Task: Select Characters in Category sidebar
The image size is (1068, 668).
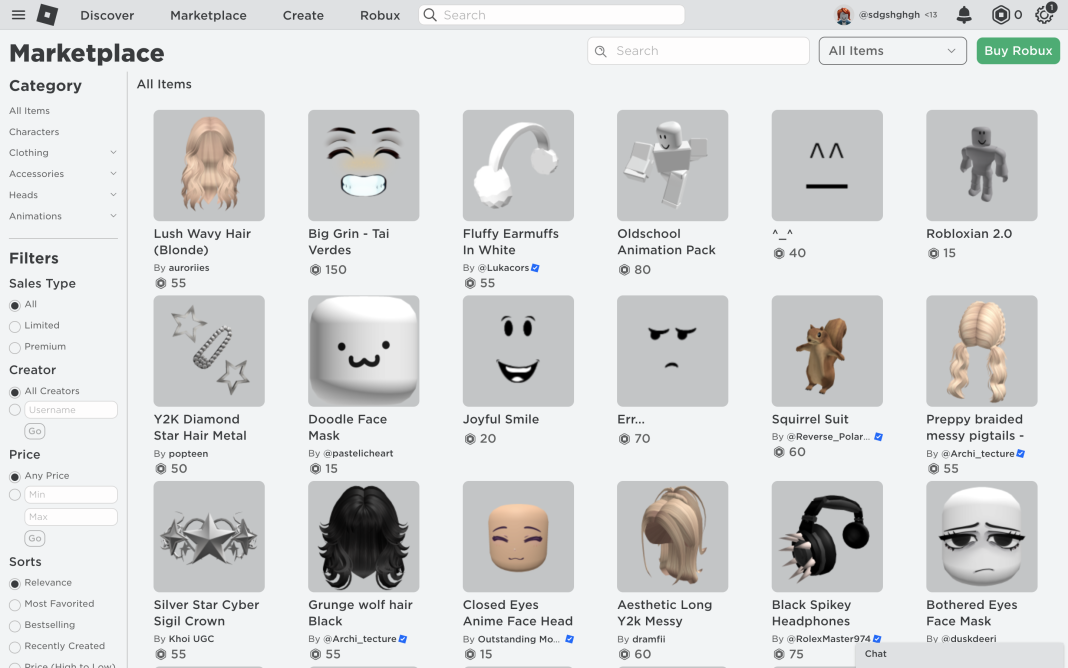Action: click(x=34, y=132)
